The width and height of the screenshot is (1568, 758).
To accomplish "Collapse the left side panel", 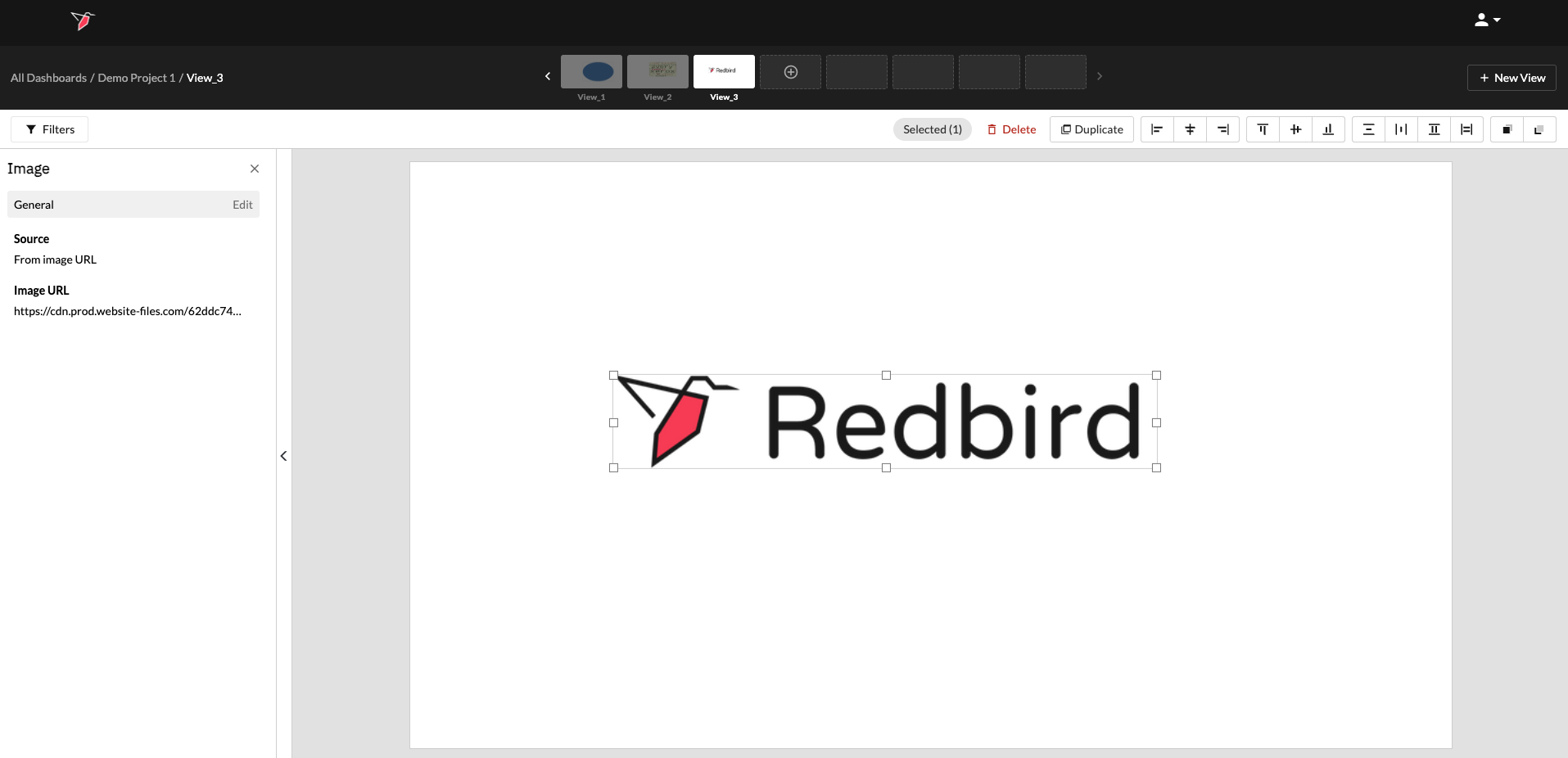I will click(283, 456).
